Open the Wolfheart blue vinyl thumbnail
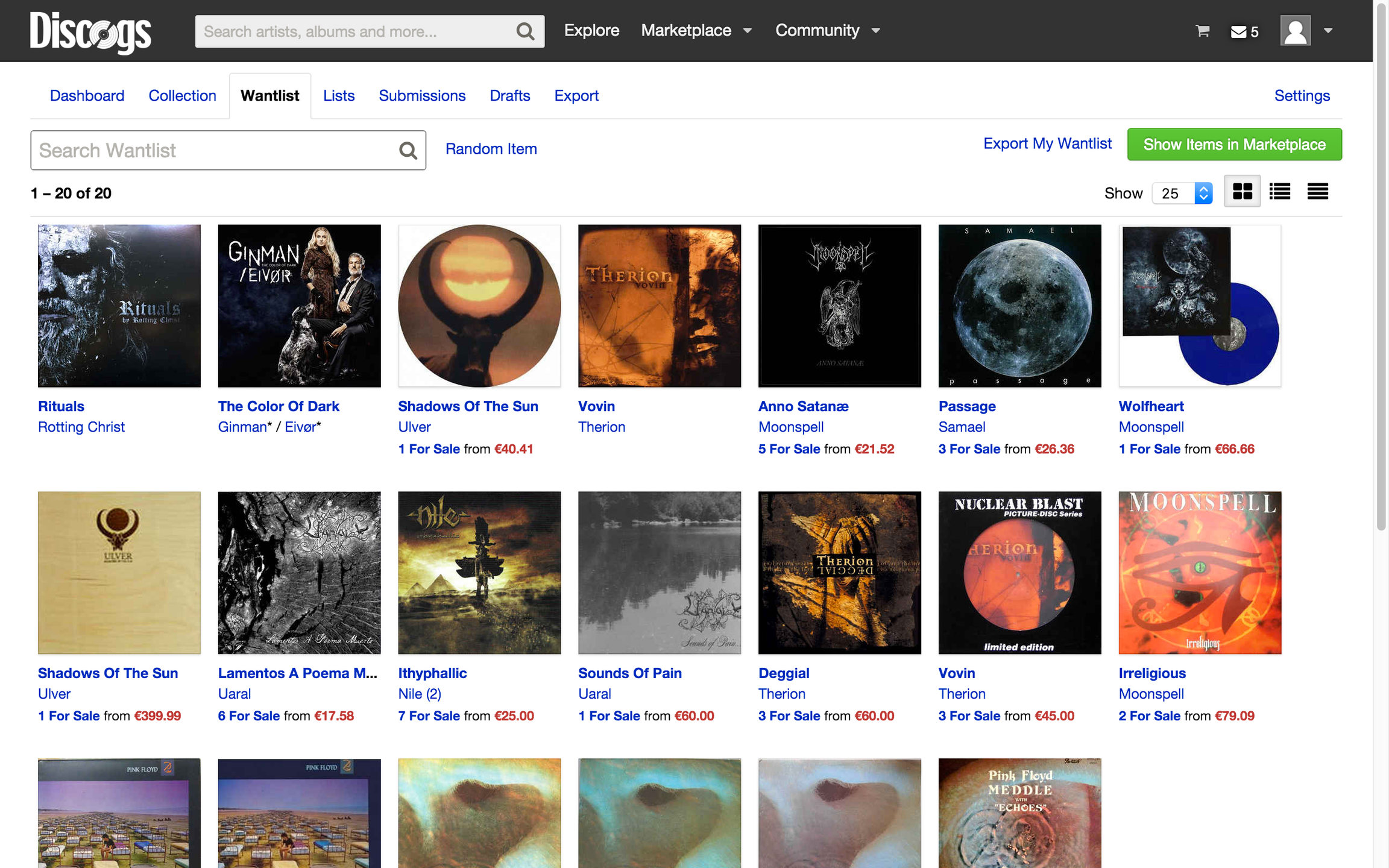The height and width of the screenshot is (868, 1389). tap(1200, 306)
